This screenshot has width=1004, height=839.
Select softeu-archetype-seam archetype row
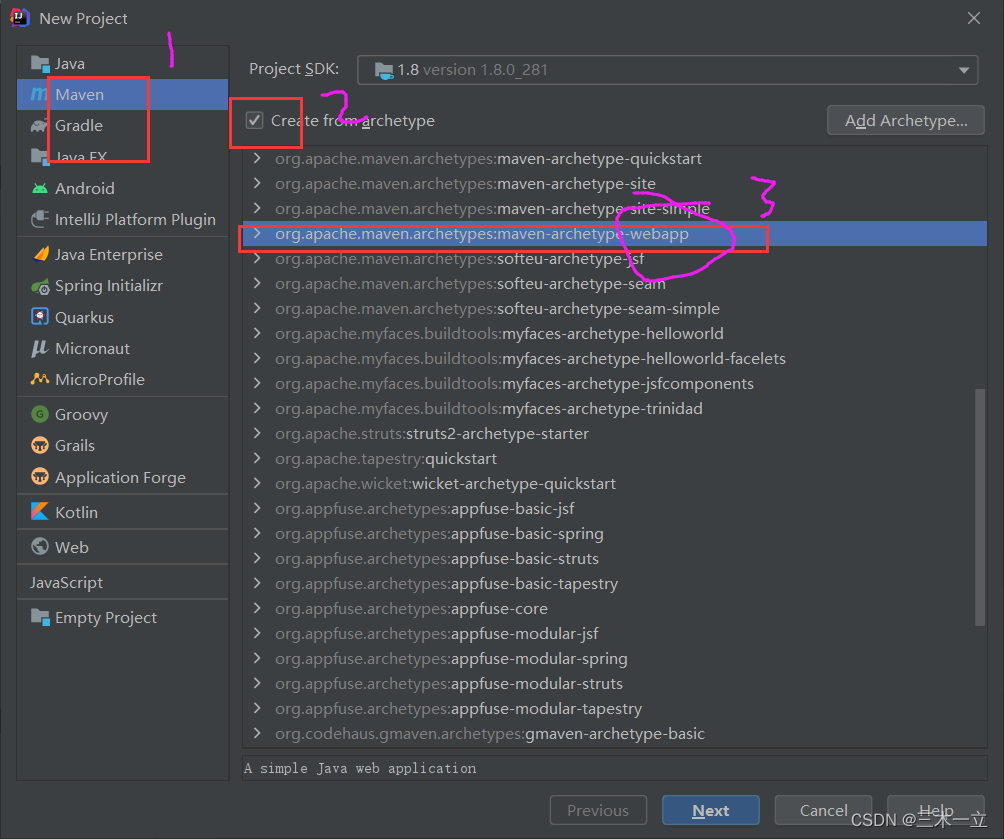(x=615, y=284)
